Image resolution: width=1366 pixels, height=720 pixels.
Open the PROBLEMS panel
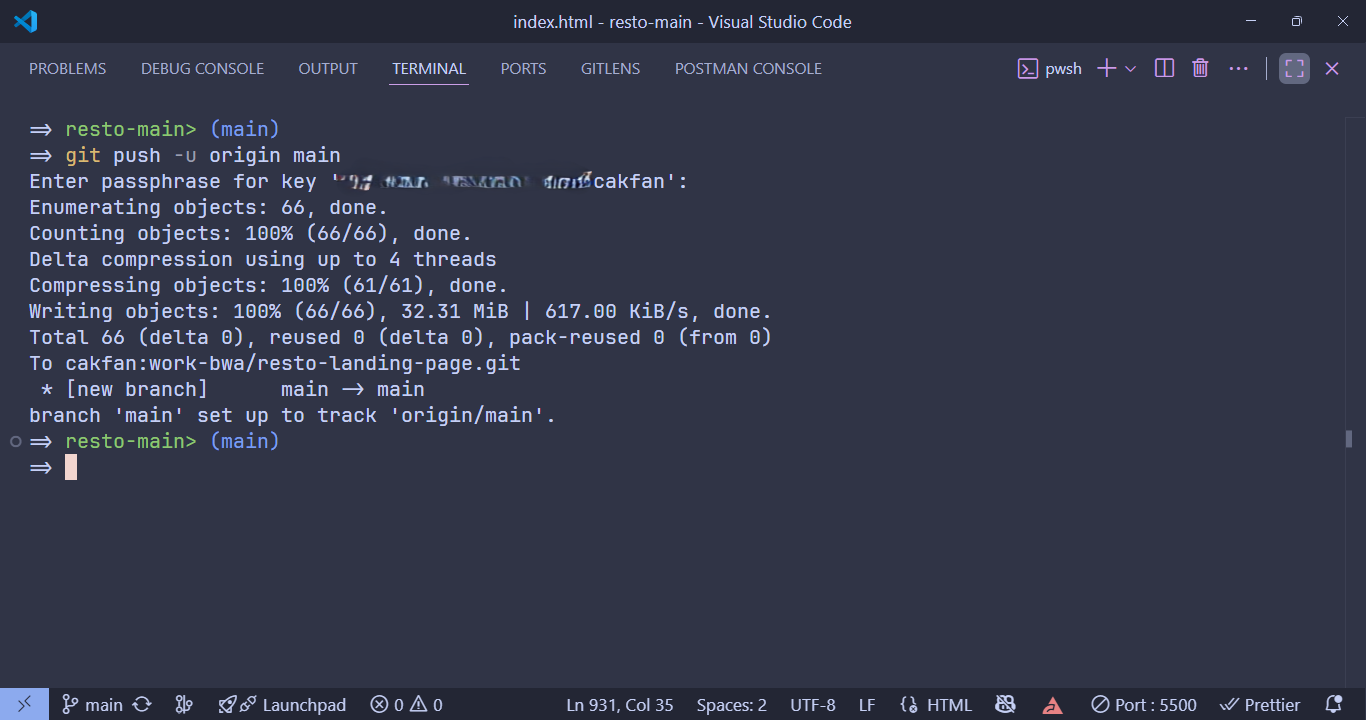point(67,68)
